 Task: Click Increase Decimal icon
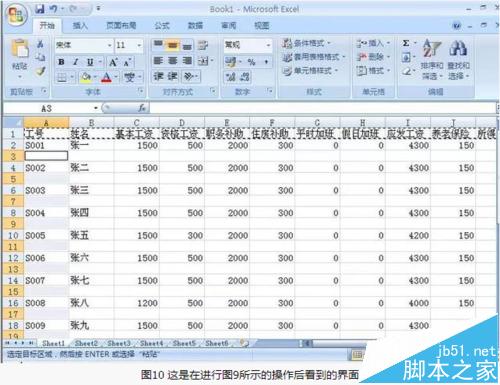click(230, 77)
